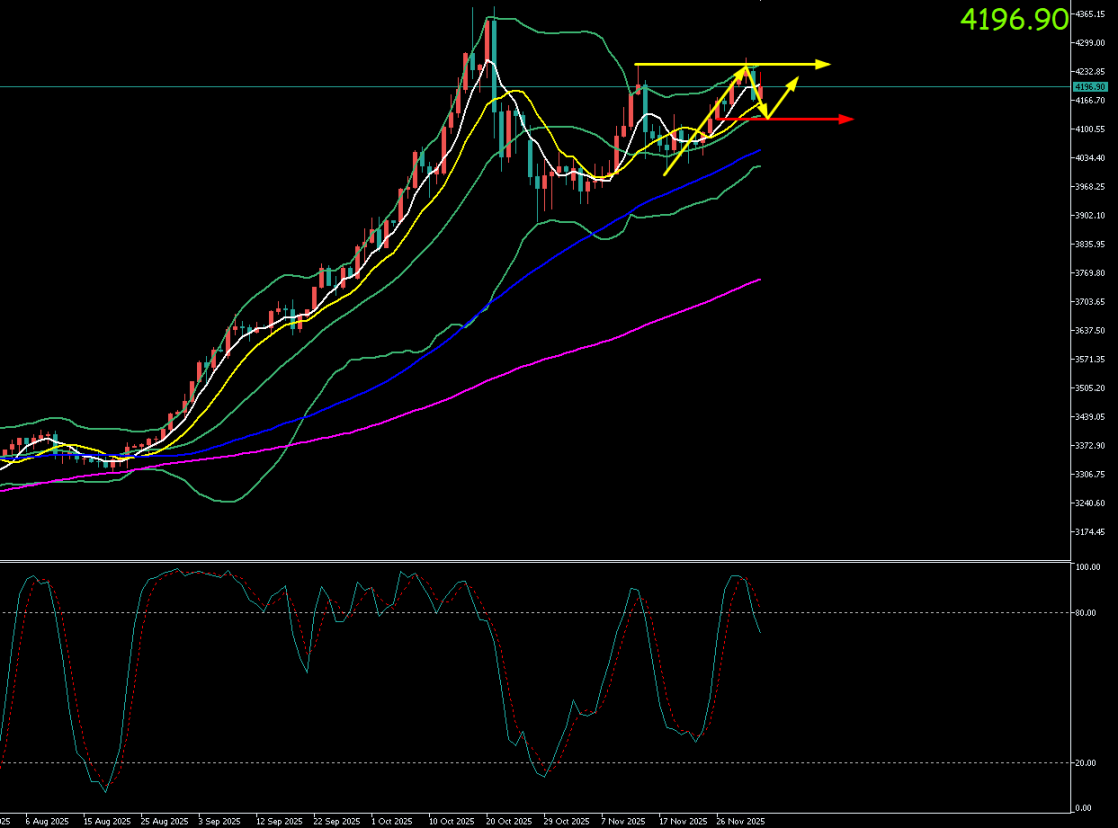Click the yellow horizontal resistance line arrowhead
Viewport: 1118px width, 828px height.
point(823,65)
